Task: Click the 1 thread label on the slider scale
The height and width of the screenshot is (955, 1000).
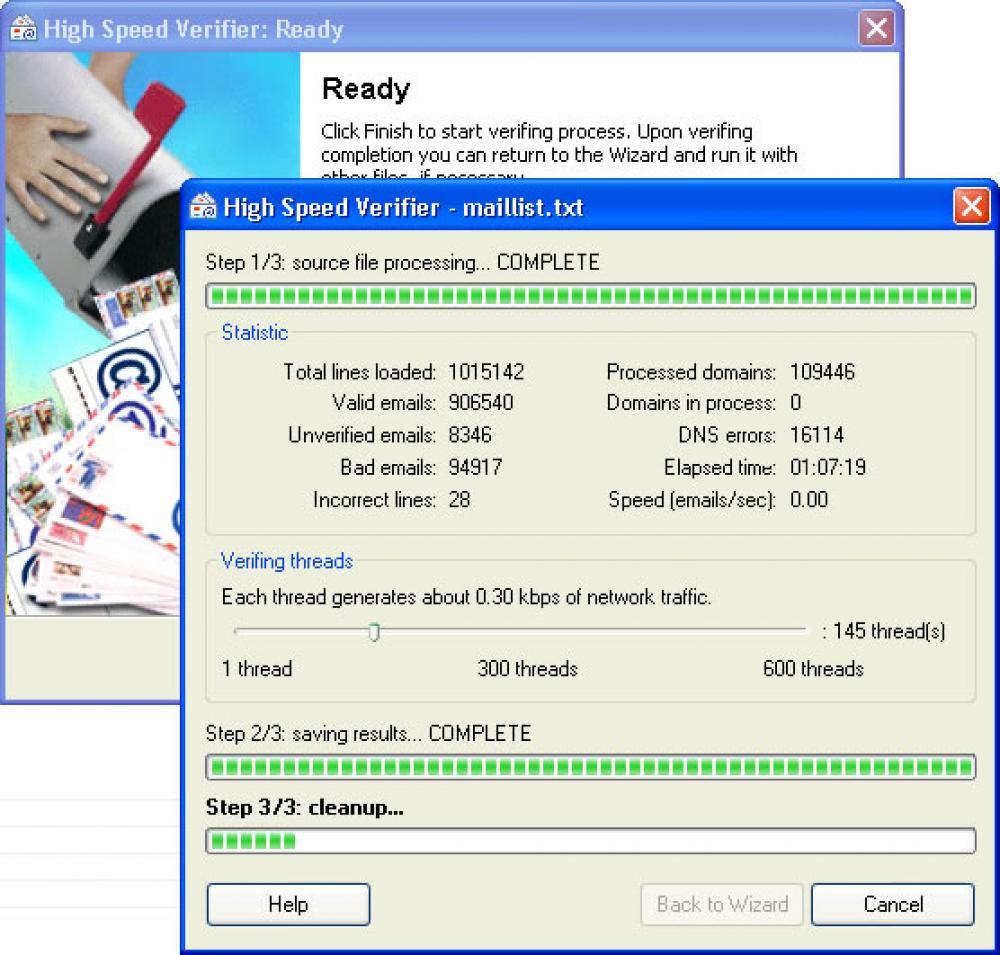Action: click(x=257, y=669)
